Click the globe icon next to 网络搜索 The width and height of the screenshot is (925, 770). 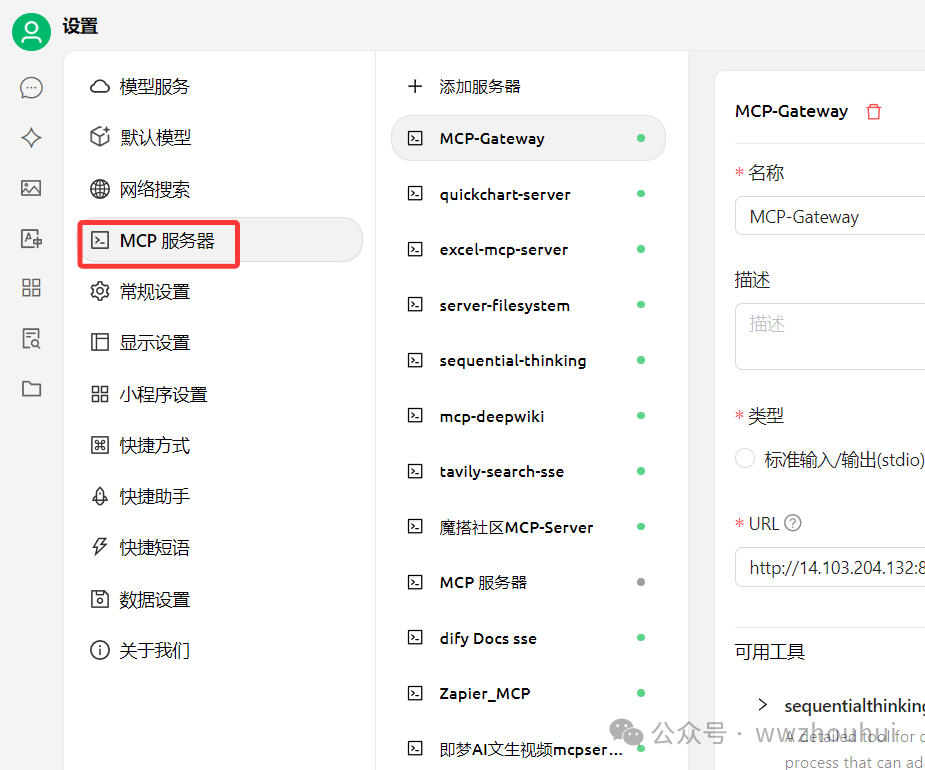coord(100,189)
